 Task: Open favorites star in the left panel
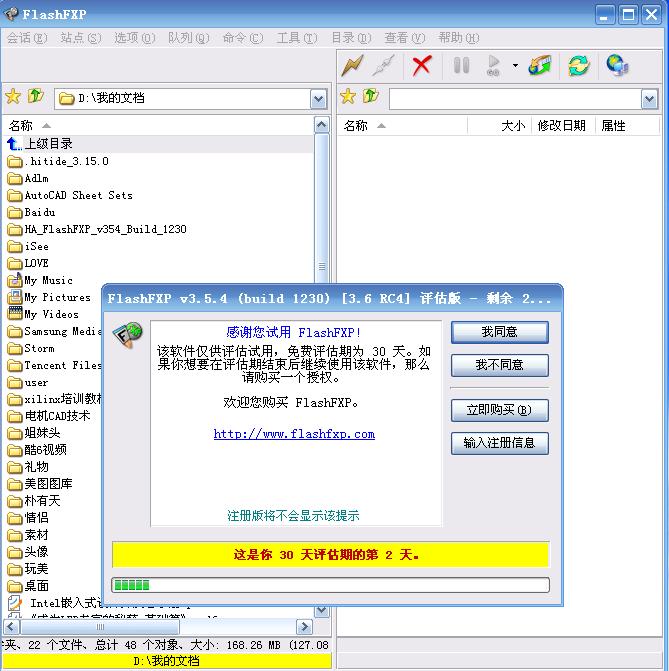(x=13, y=97)
